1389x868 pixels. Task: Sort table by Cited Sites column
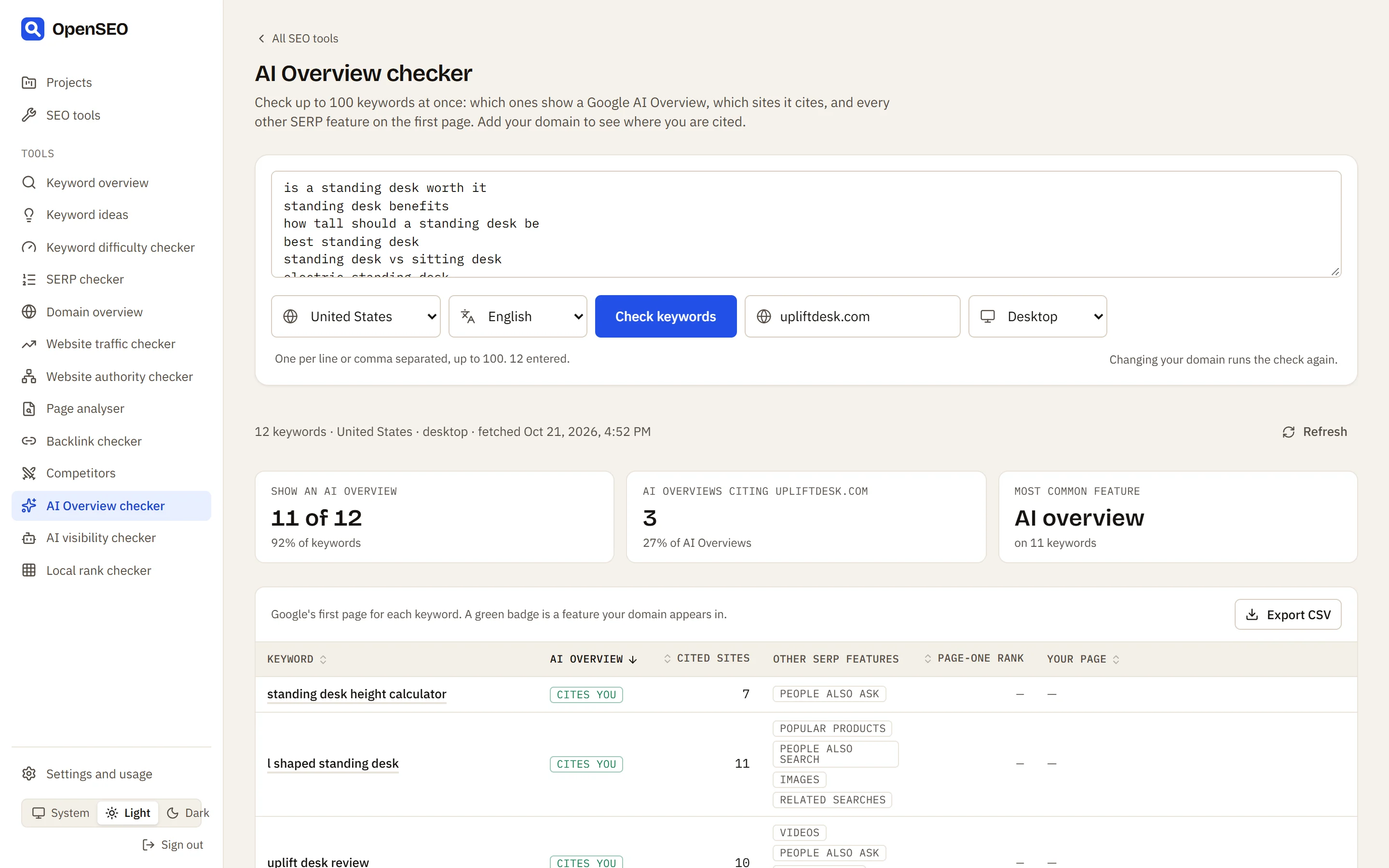(707, 658)
